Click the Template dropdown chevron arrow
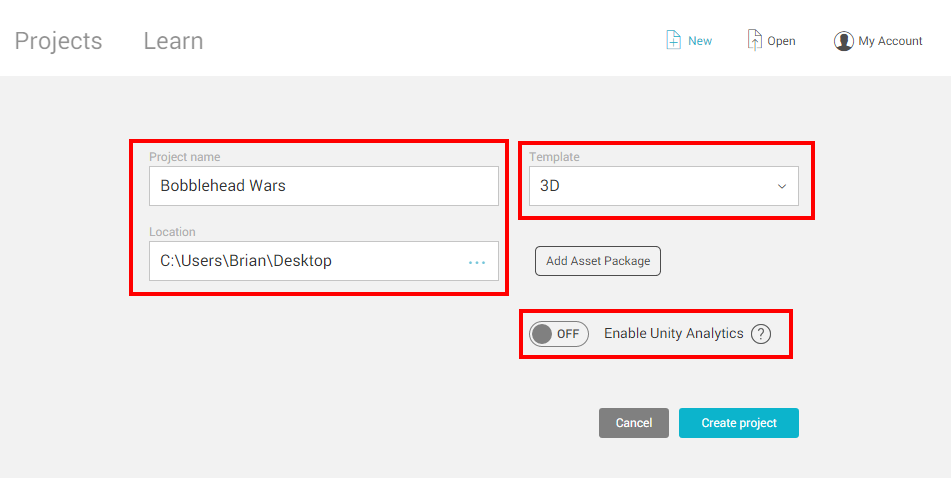The width and height of the screenshot is (951, 478). pyautogui.click(x=782, y=187)
